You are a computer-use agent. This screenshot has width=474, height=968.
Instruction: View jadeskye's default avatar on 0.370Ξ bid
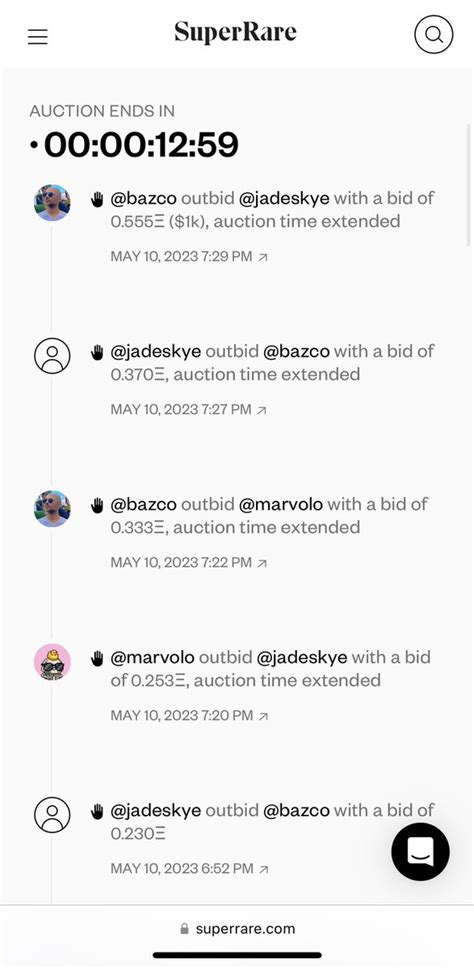click(52, 356)
